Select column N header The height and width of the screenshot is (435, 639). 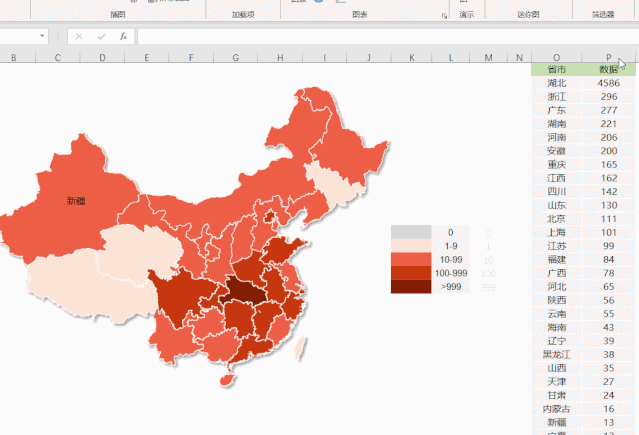coord(519,57)
